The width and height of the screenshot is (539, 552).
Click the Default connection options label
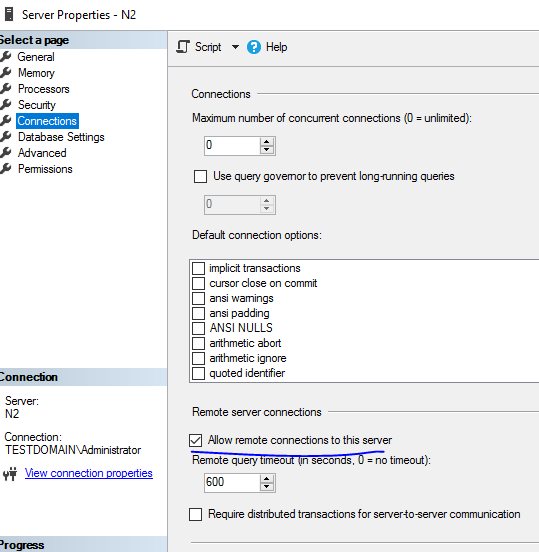257,235
